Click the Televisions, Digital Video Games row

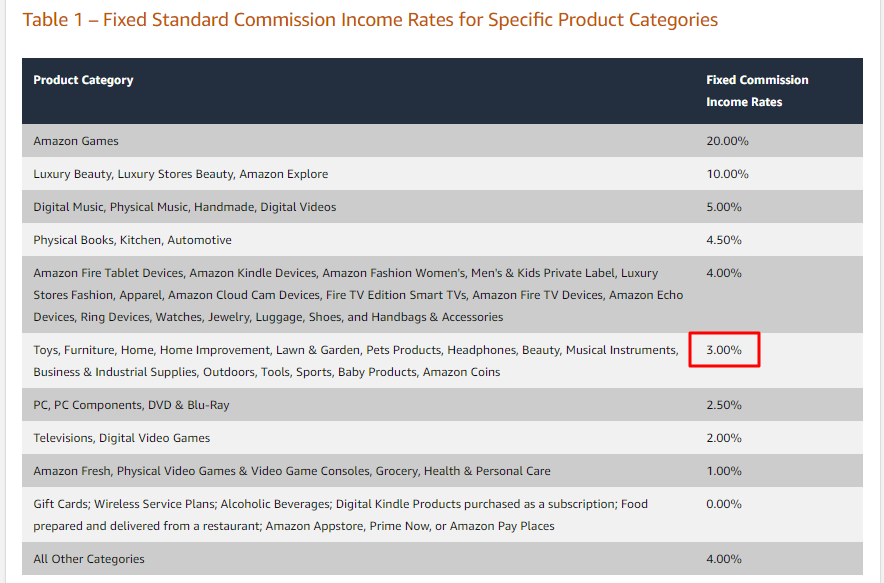coord(443,438)
